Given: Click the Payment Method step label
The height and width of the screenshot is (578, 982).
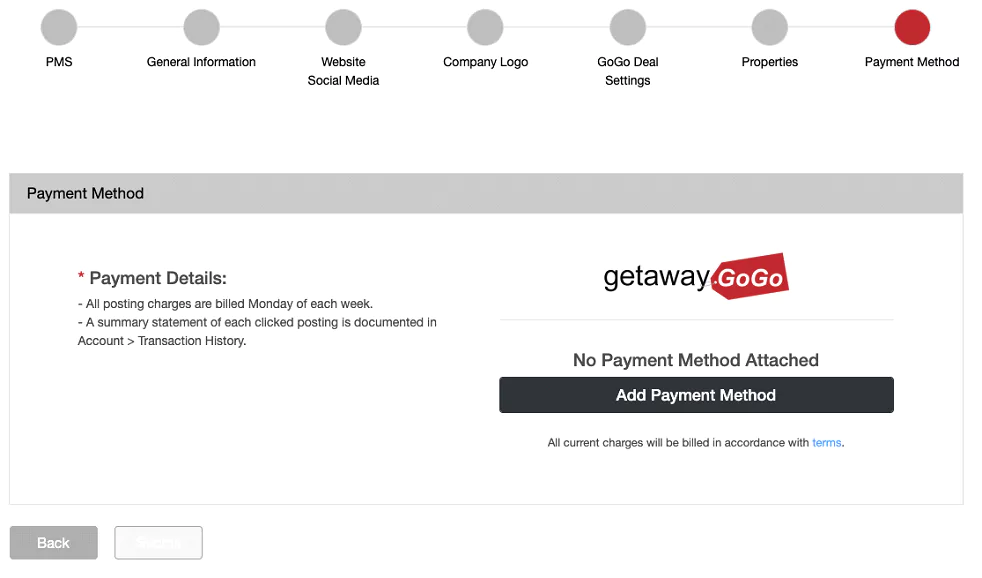Looking at the screenshot, I should (x=912, y=62).
